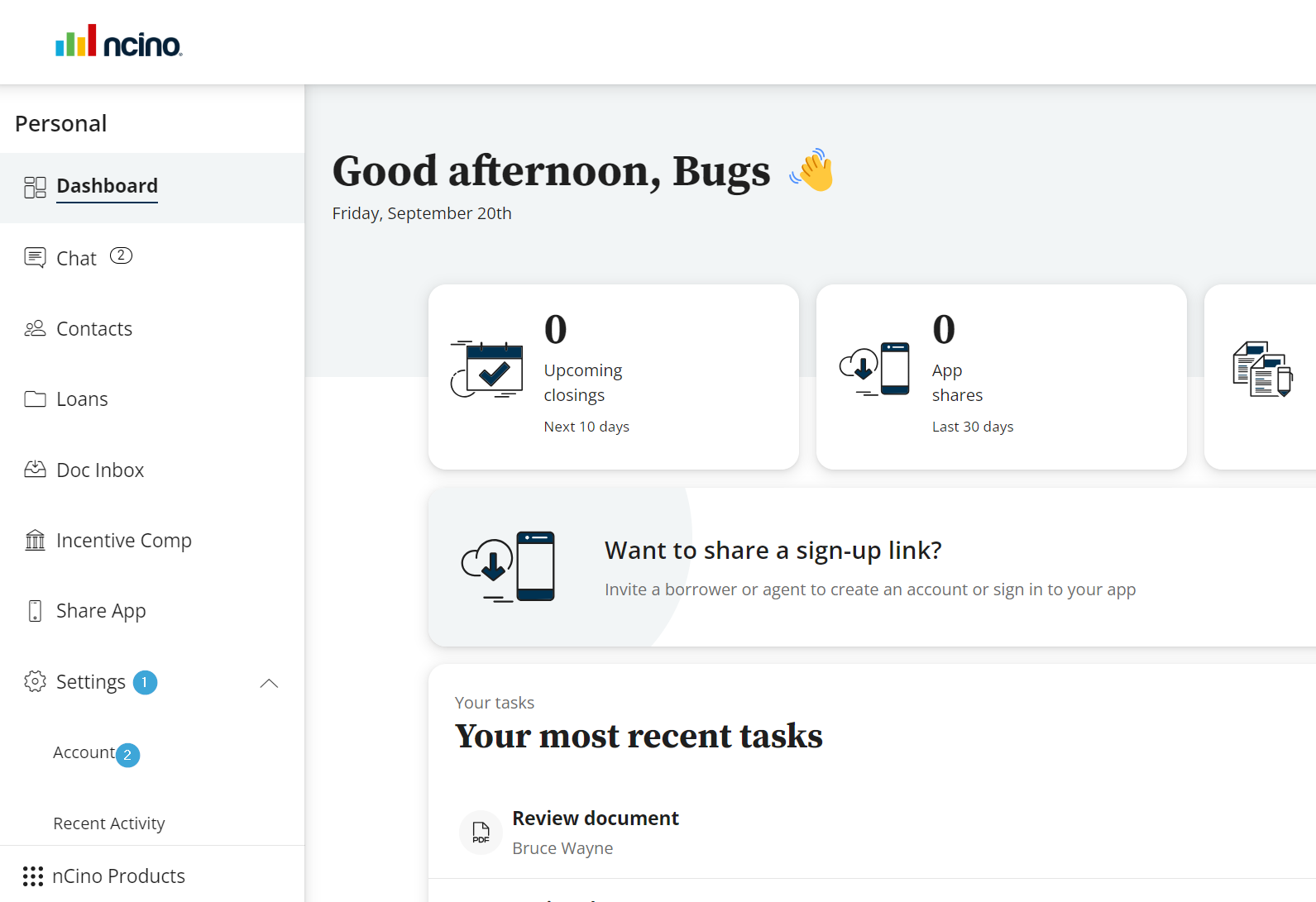Open the Review document task
The height and width of the screenshot is (902, 1316).
tap(872, 832)
